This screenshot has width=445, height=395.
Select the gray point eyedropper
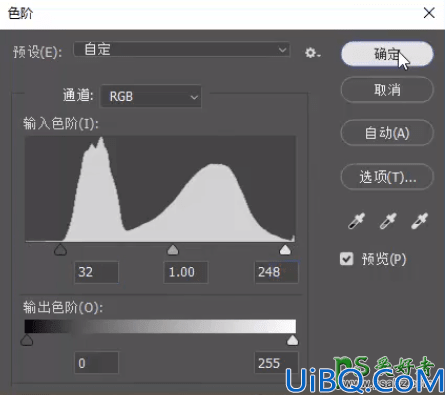click(388, 221)
